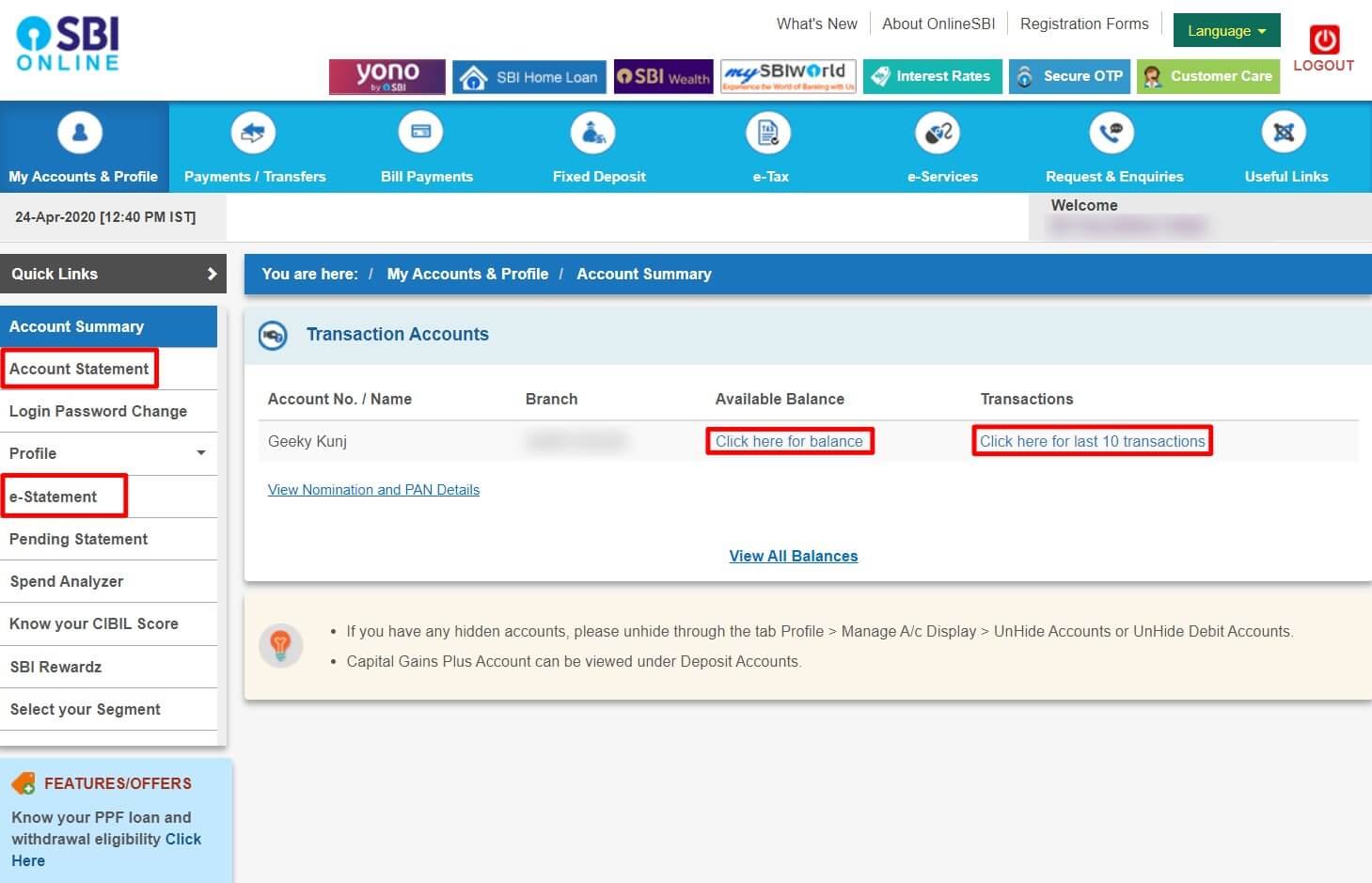Open the SBI Wealth banner

[664, 77]
